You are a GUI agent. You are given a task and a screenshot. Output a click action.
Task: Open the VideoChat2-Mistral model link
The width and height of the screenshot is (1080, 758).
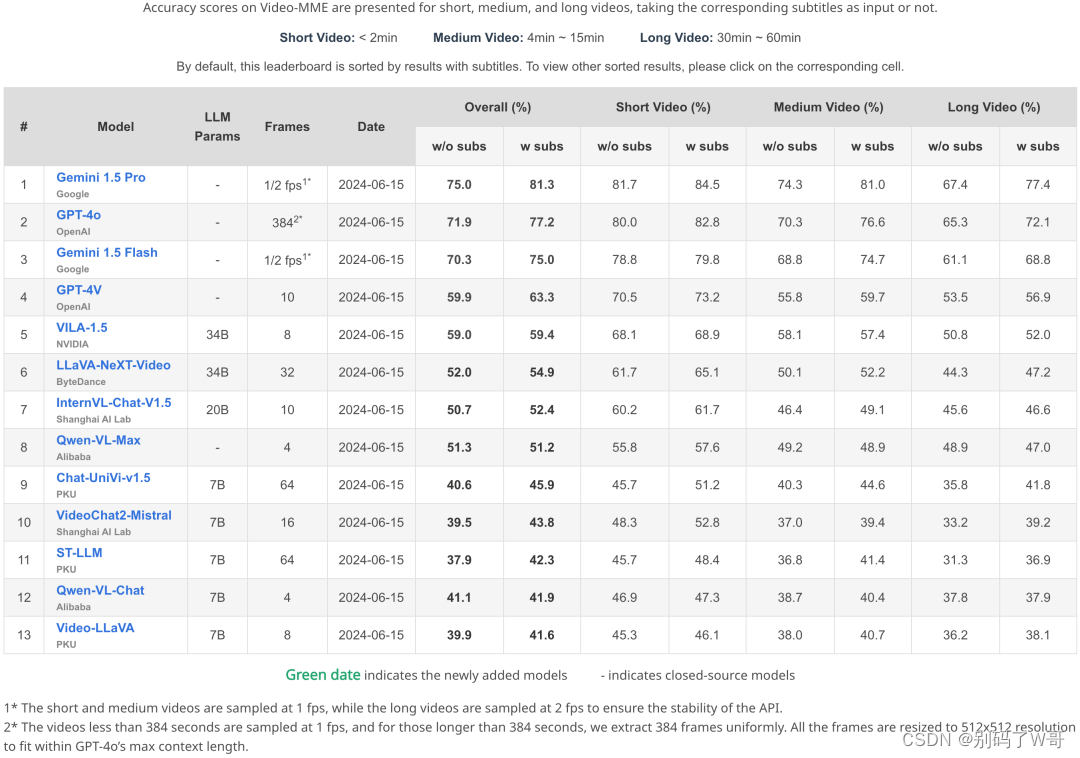pyautogui.click(x=114, y=515)
